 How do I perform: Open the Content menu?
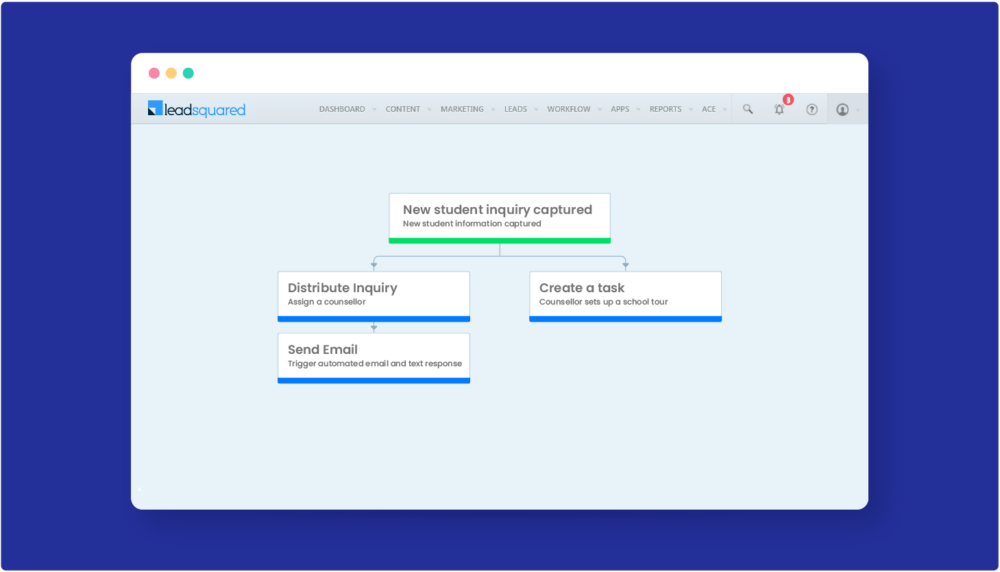[x=402, y=109]
